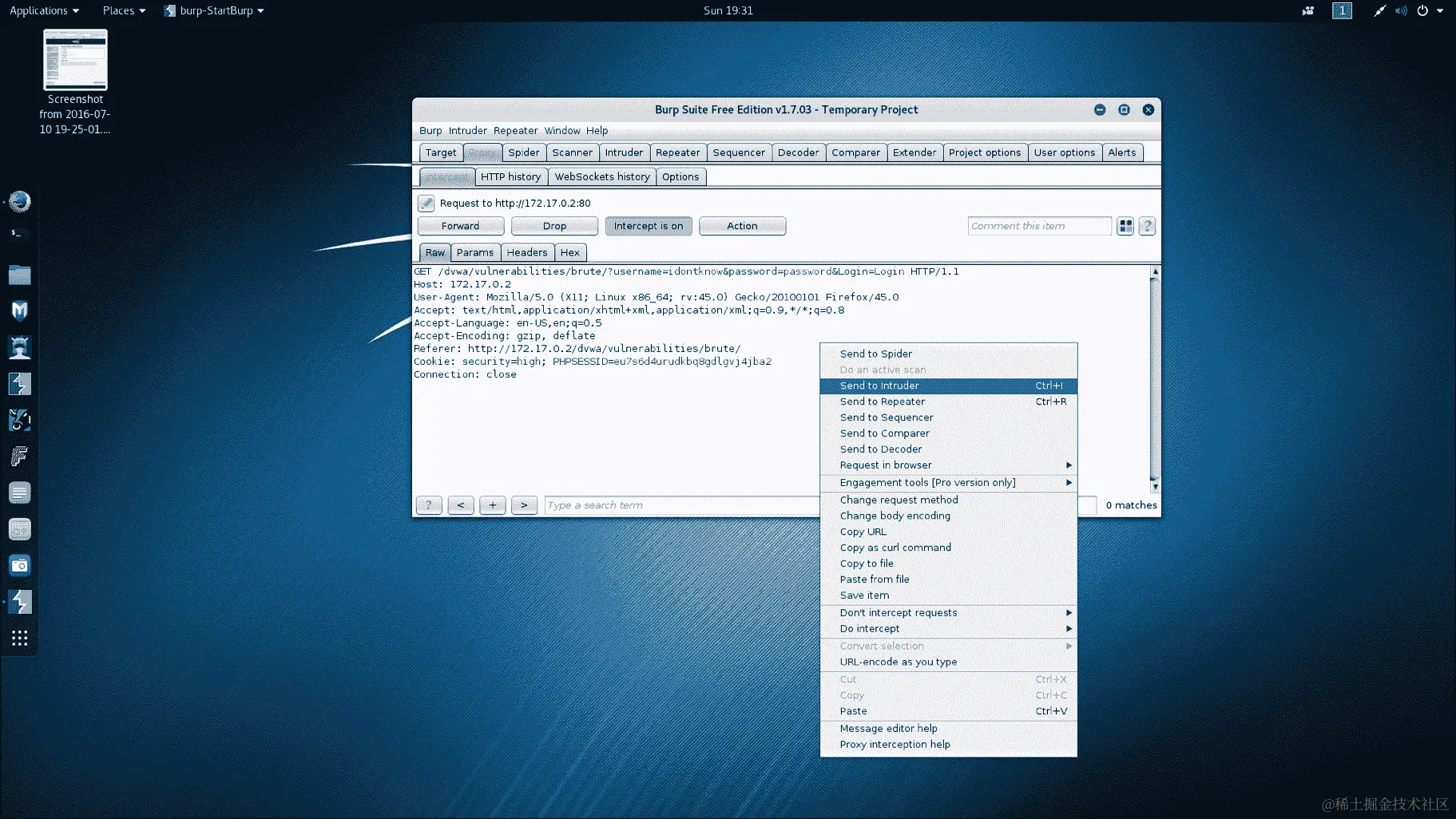Viewport: 1456px width, 819px height.
Task: Open Armitage icon in the dock
Action: coord(19,347)
